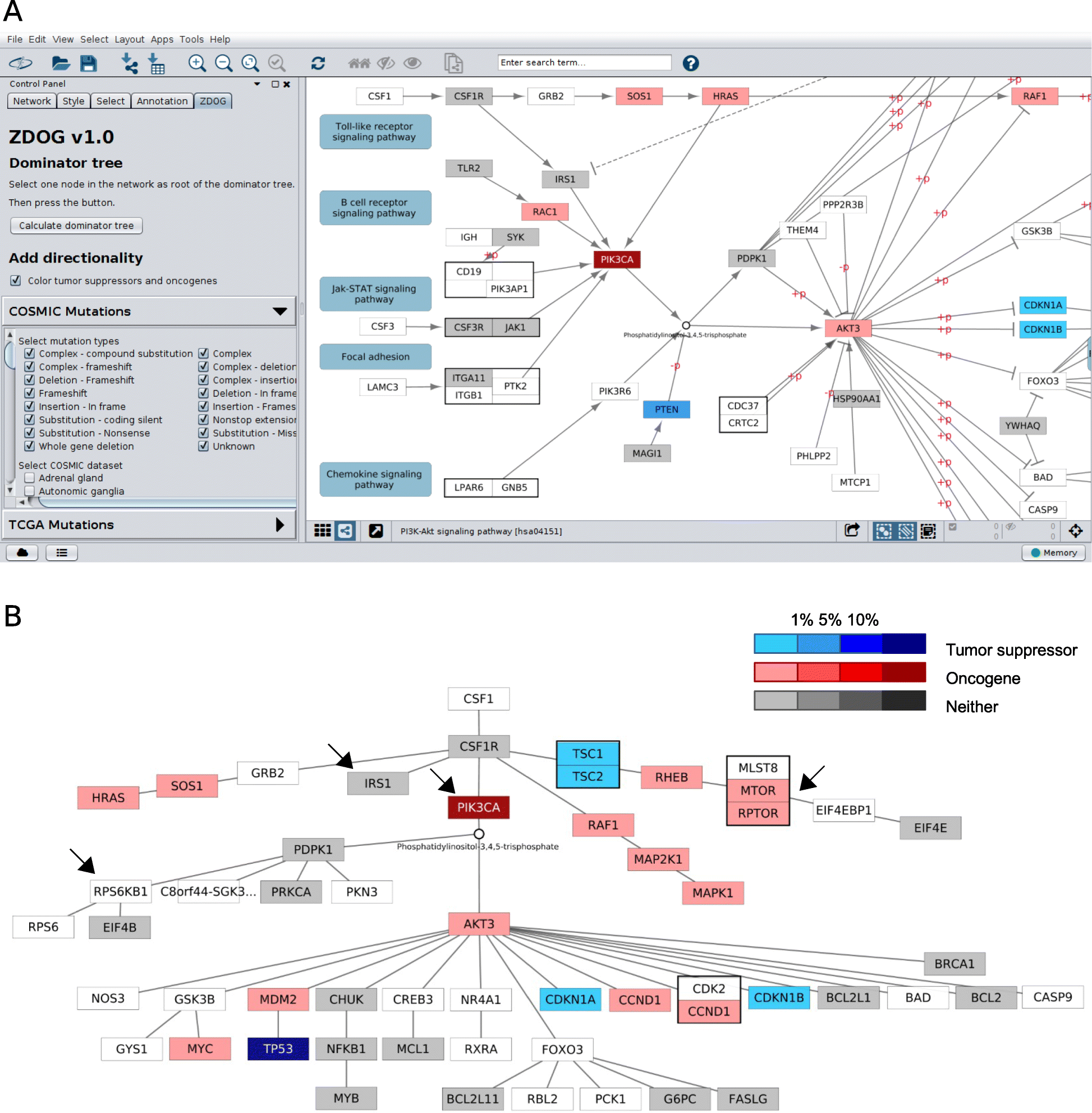Import table from file toolbar icon
The height and width of the screenshot is (1113, 1092).
(156, 63)
